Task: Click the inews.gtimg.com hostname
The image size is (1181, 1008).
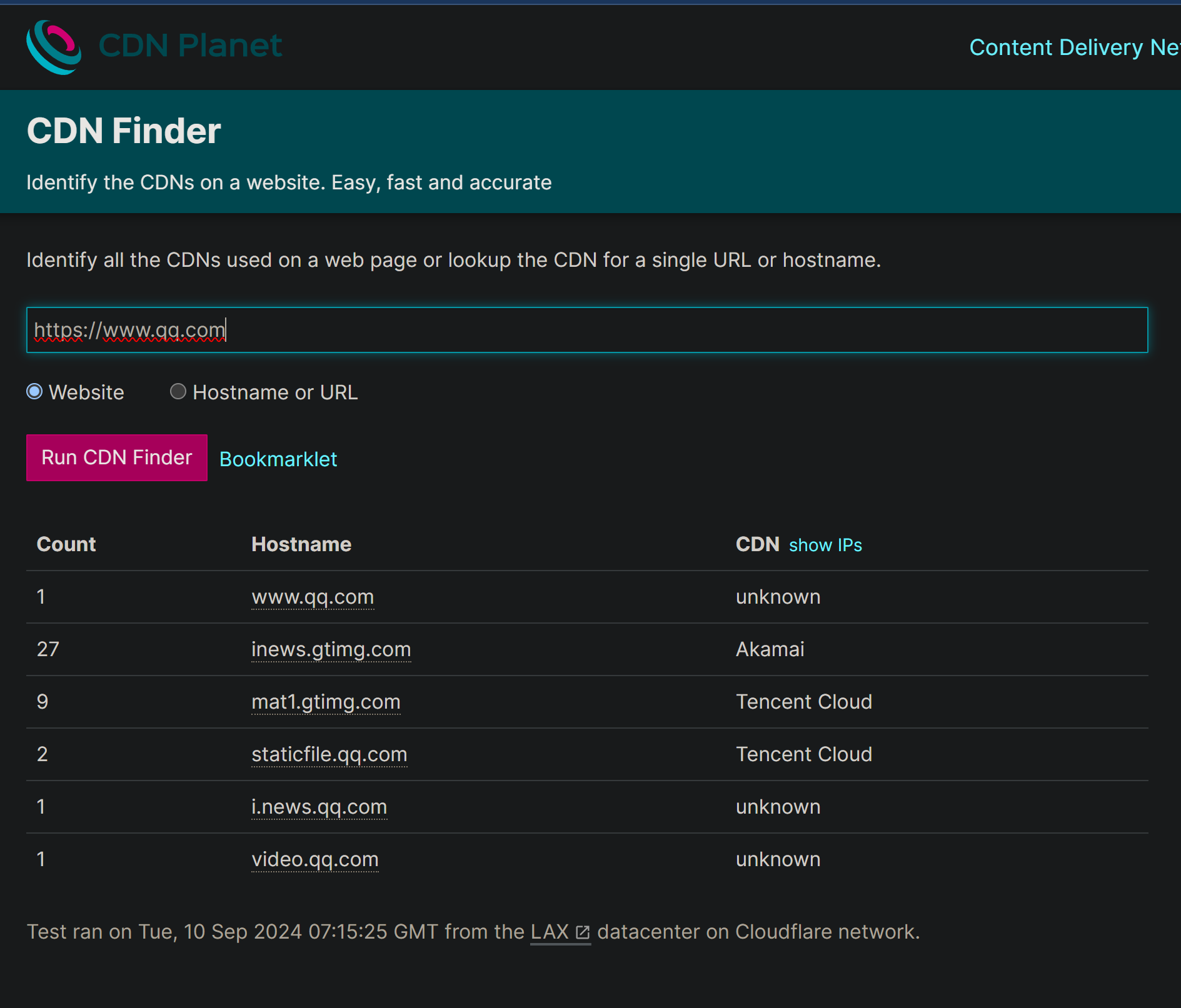Action: click(331, 650)
